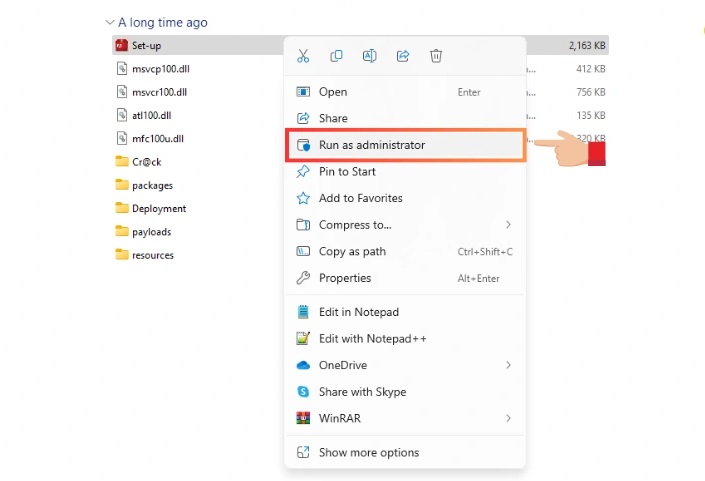Viewport: 705px width, 481px height.
Task: Expand the WinRAR submenu arrow
Action: [509, 419]
